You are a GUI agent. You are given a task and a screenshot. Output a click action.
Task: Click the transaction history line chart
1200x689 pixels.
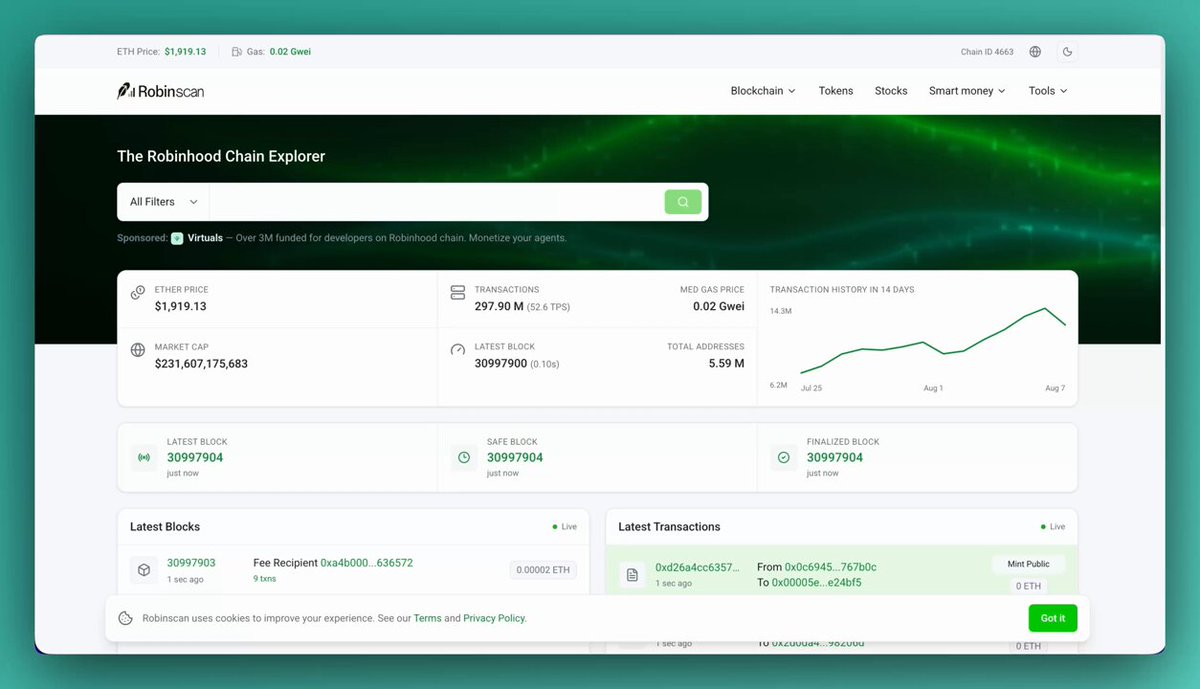[x=933, y=341]
